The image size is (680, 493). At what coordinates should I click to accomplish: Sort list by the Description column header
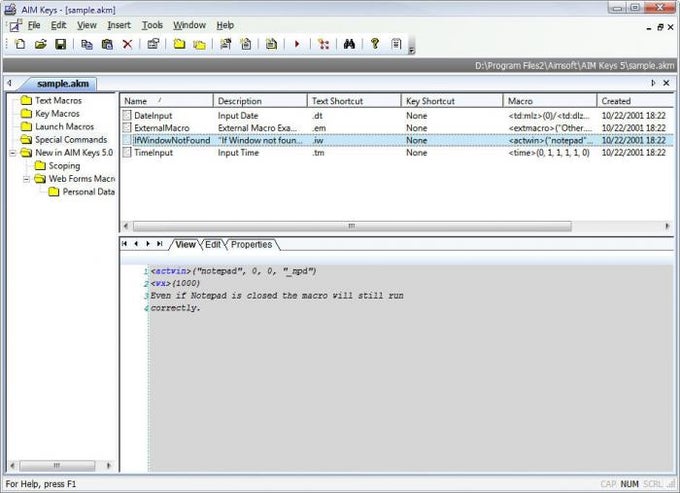tap(240, 101)
